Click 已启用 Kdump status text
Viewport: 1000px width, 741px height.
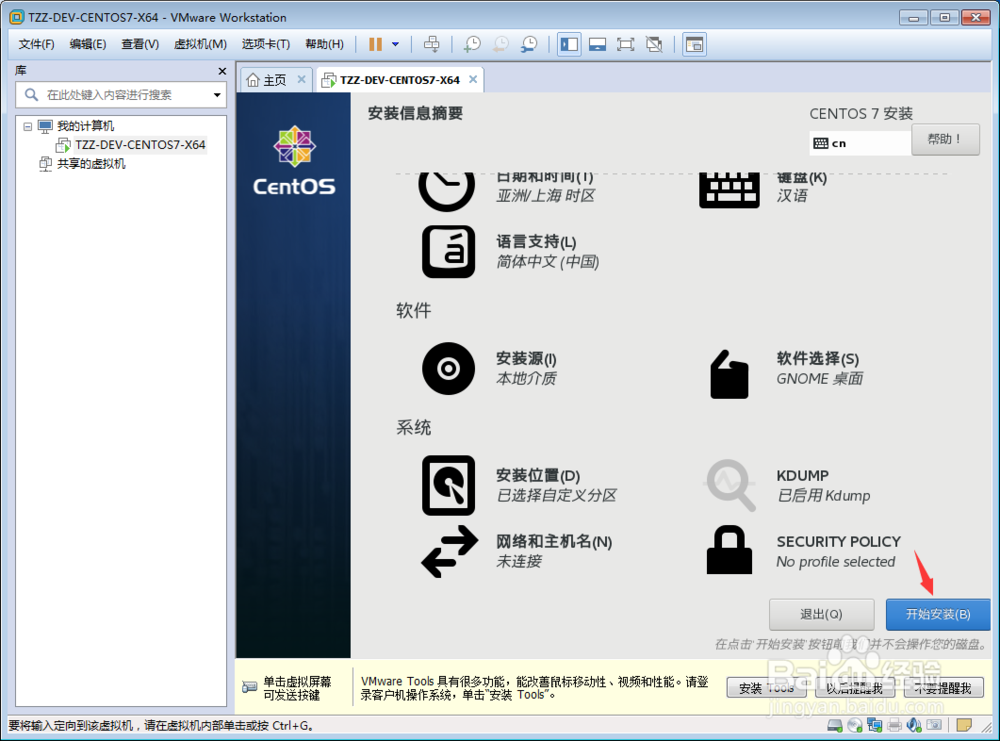tap(823, 495)
